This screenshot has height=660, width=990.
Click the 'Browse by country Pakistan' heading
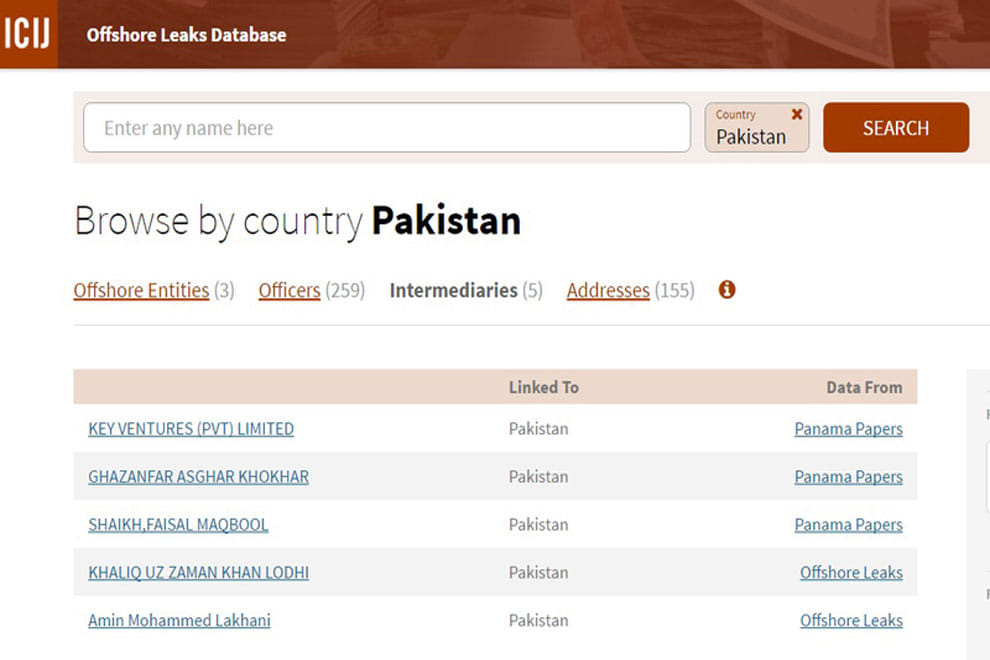(297, 221)
